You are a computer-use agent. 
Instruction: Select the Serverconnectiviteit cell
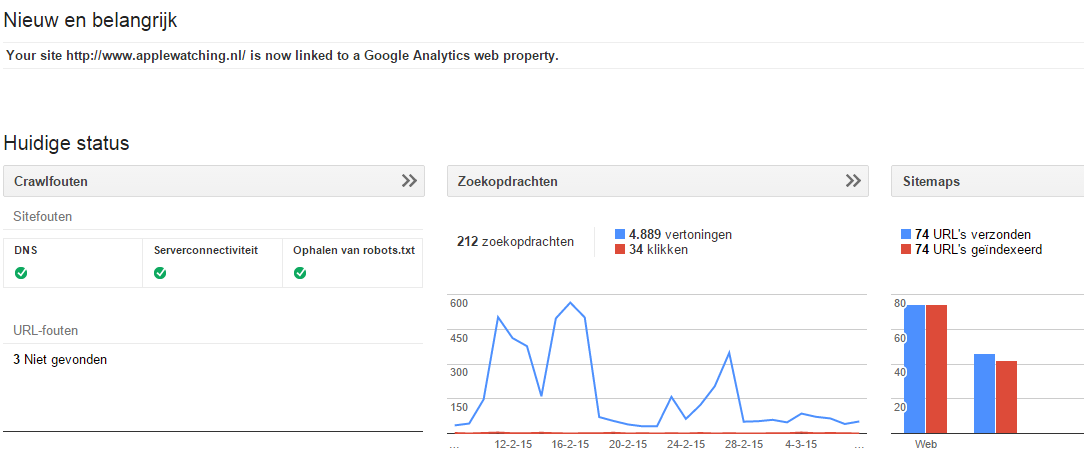point(213,263)
